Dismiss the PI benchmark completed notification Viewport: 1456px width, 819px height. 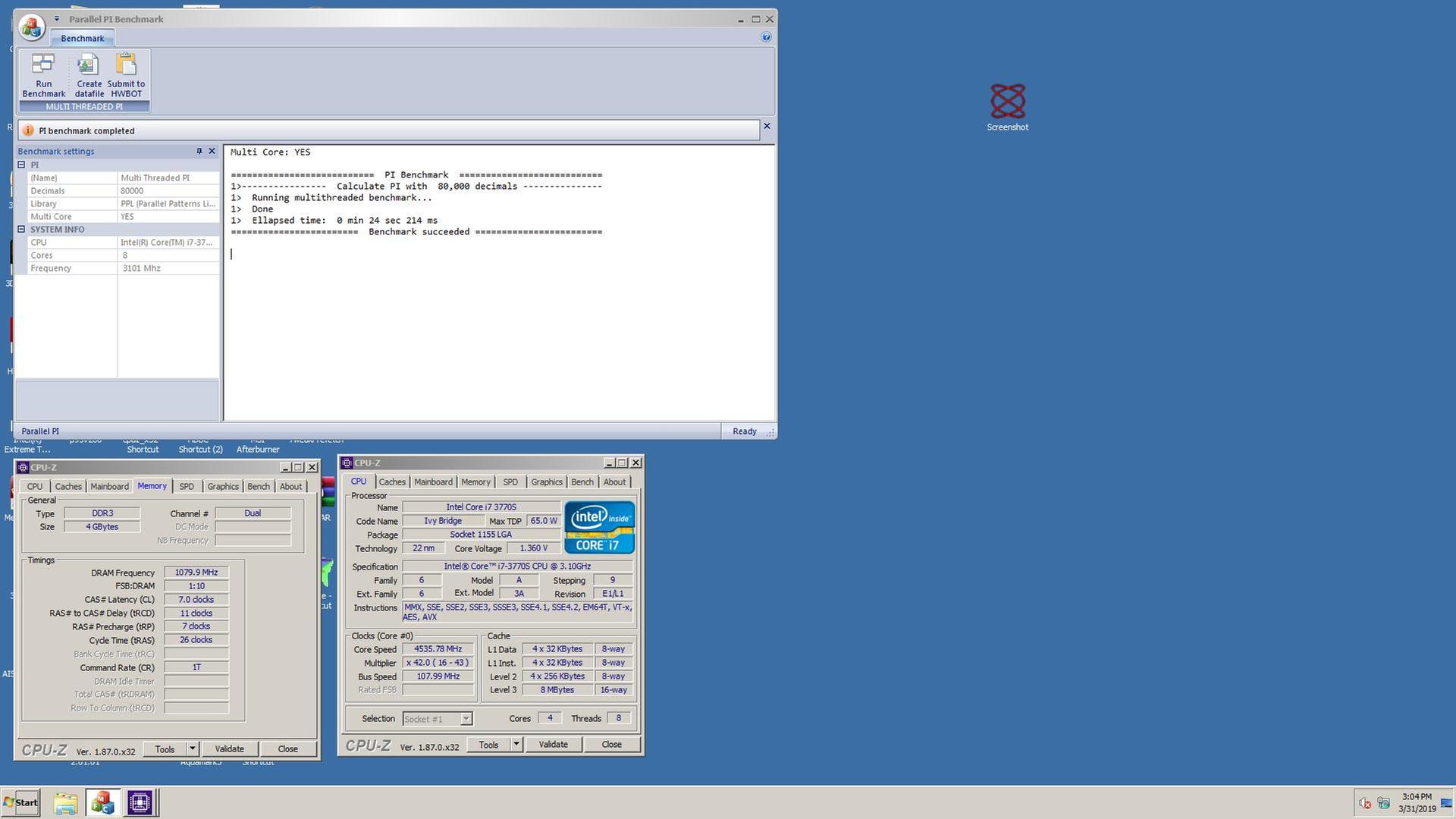(x=767, y=127)
